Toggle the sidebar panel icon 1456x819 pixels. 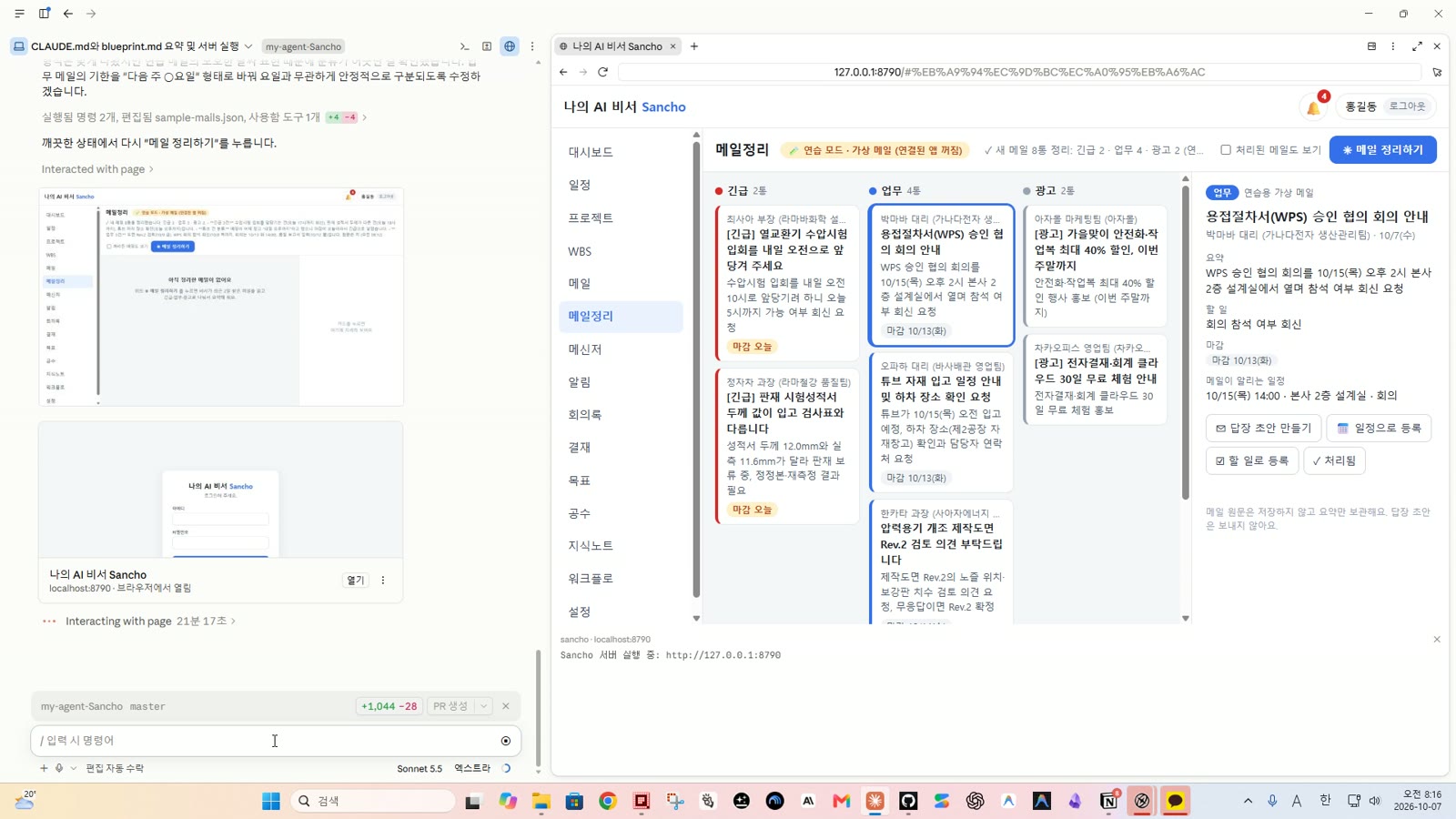pyautogui.click(x=44, y=14)
